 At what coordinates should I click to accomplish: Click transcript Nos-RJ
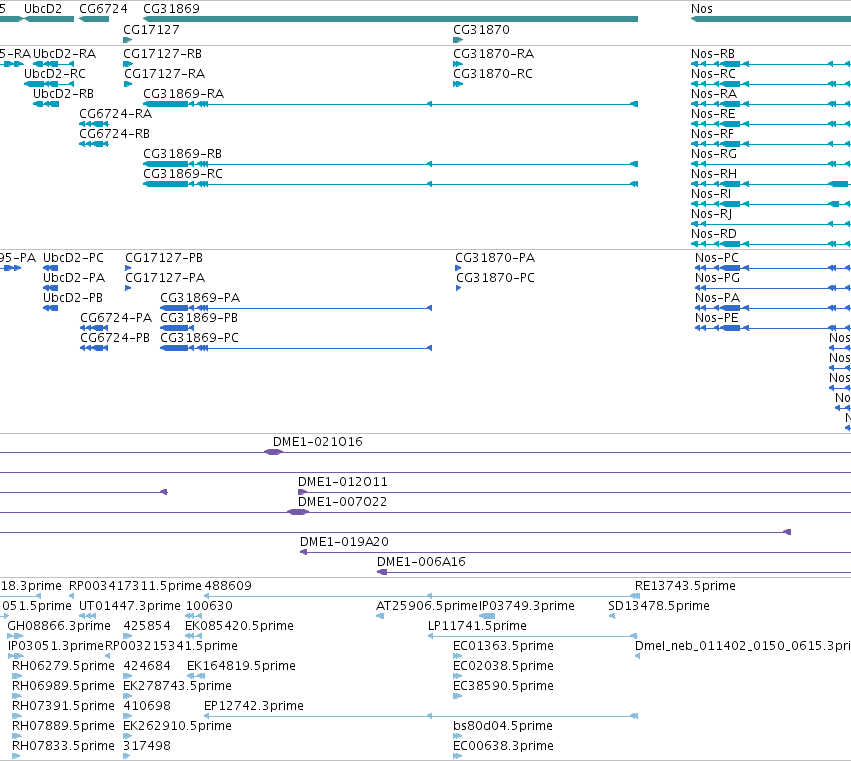tap(711, 214)
